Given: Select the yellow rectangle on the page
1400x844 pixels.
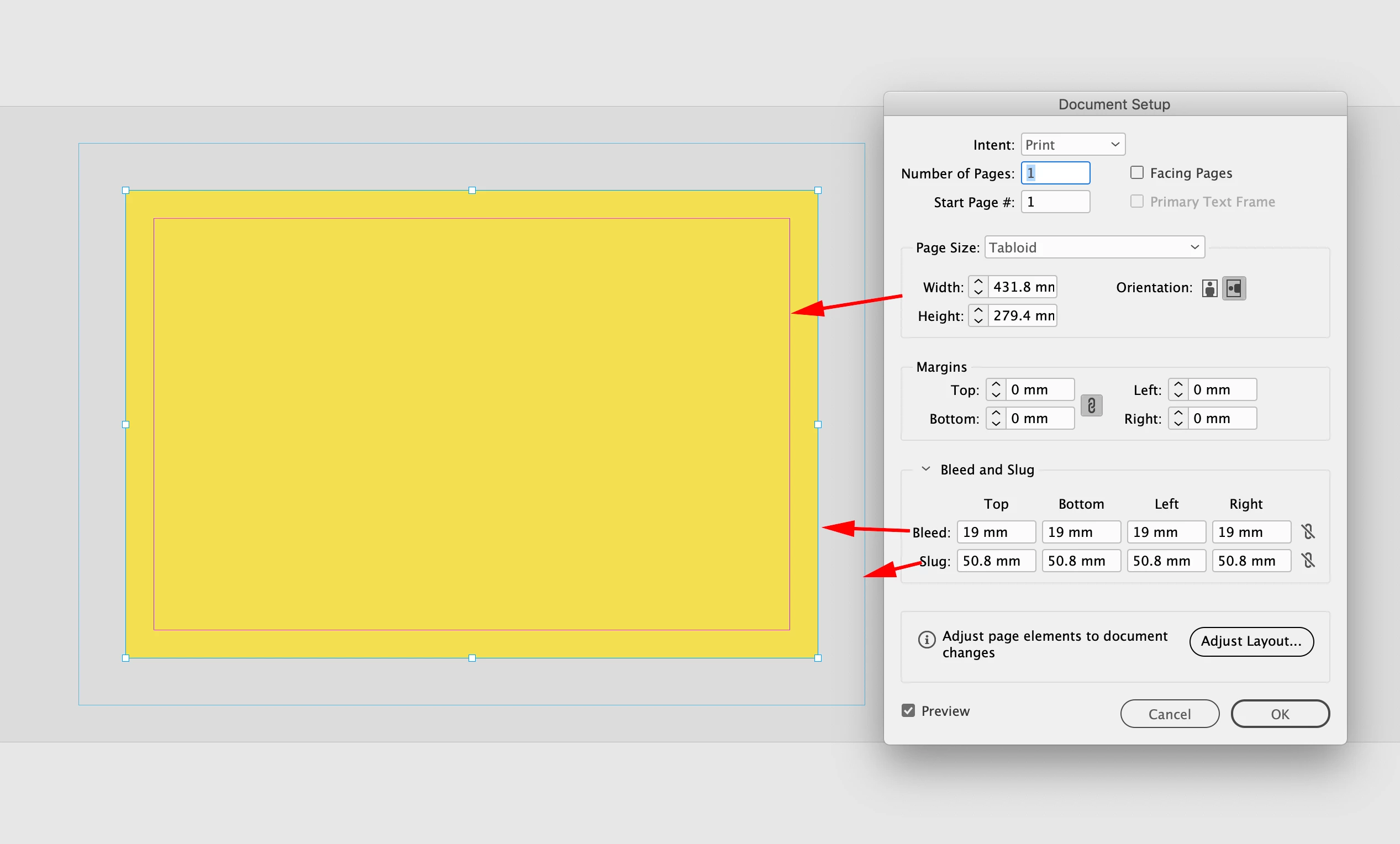Looking at the screenshot, I should pos(472,423).
